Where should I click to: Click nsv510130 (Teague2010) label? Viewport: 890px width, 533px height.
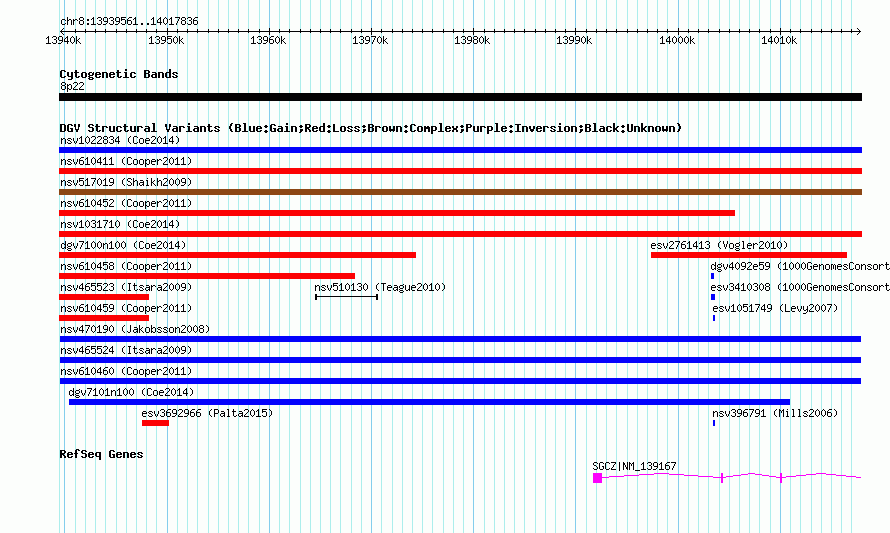point(380,287)
